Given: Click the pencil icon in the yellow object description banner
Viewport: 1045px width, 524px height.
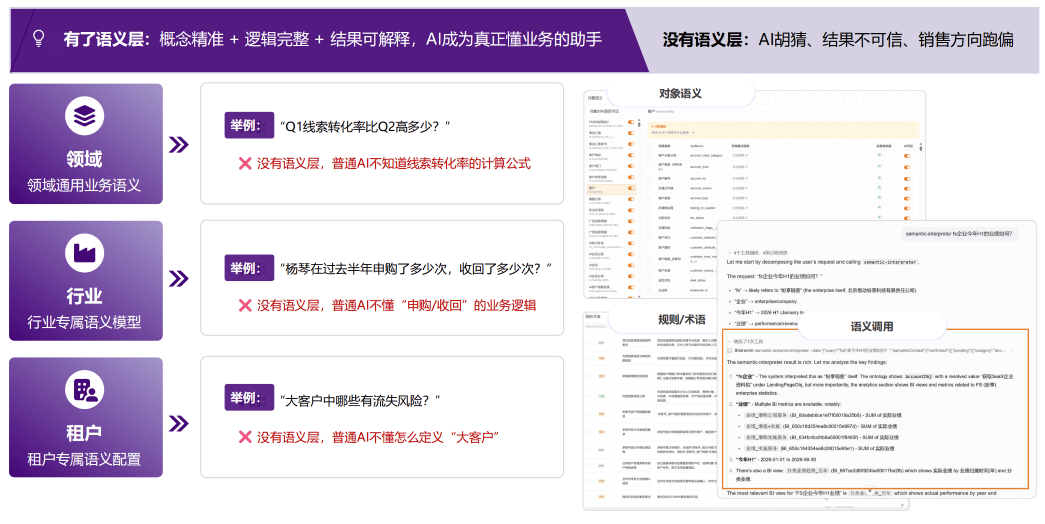Looking at the screenshot, I should coord(693,133).
